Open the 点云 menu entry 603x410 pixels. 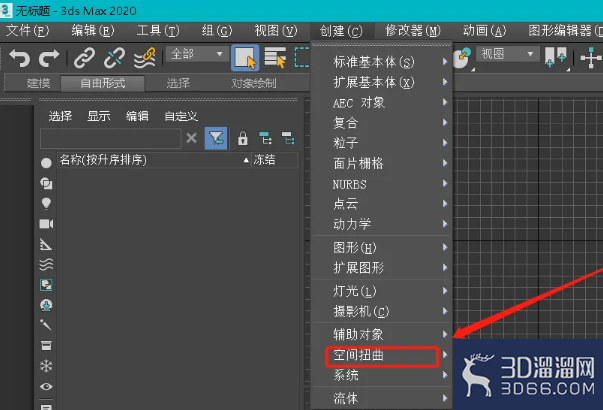click(x=381, y=203)
